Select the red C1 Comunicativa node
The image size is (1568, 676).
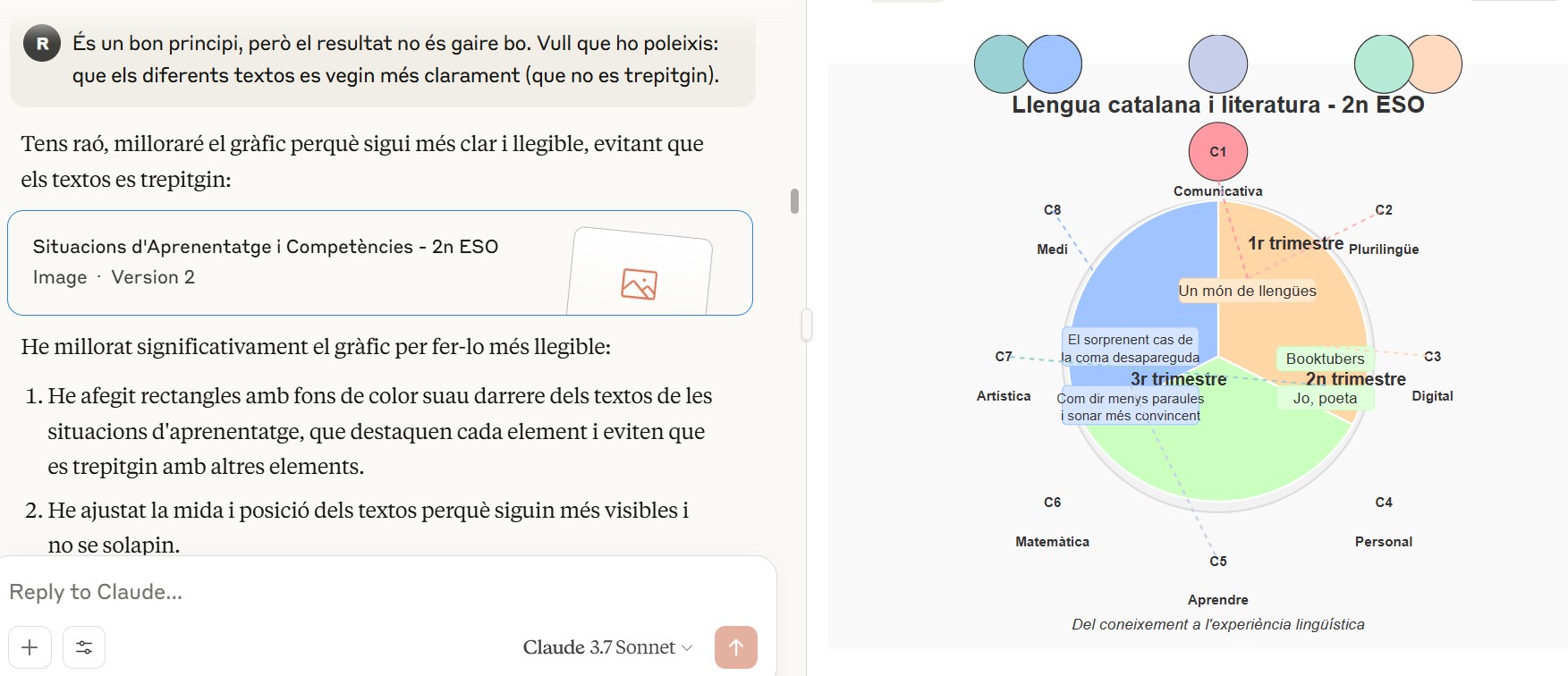coord(1218,151)
